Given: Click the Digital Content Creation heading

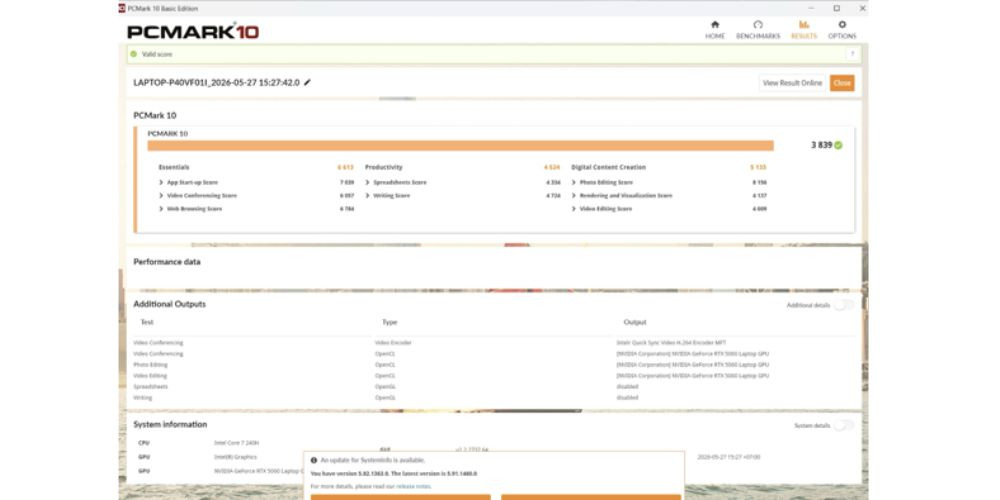Looking at the screenshot, I should click(x=608, y=167).
